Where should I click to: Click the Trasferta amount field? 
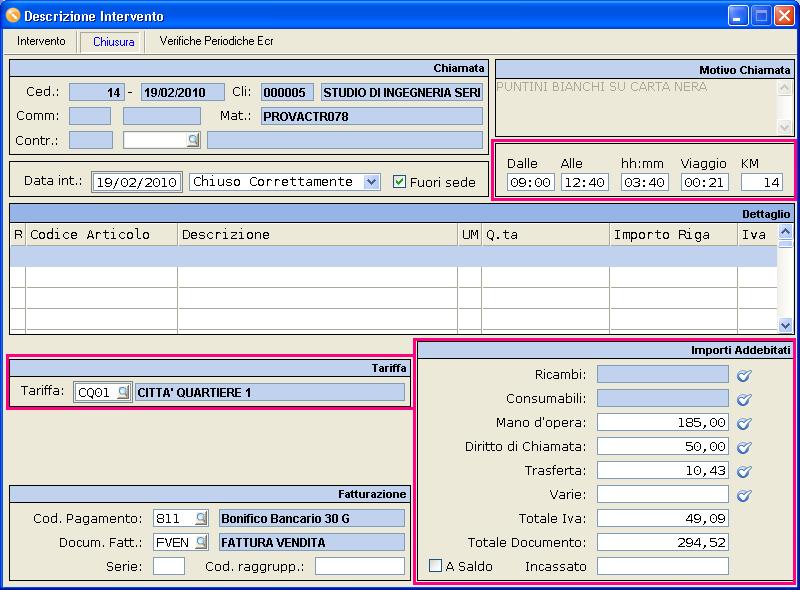click(x=663, y=471)
